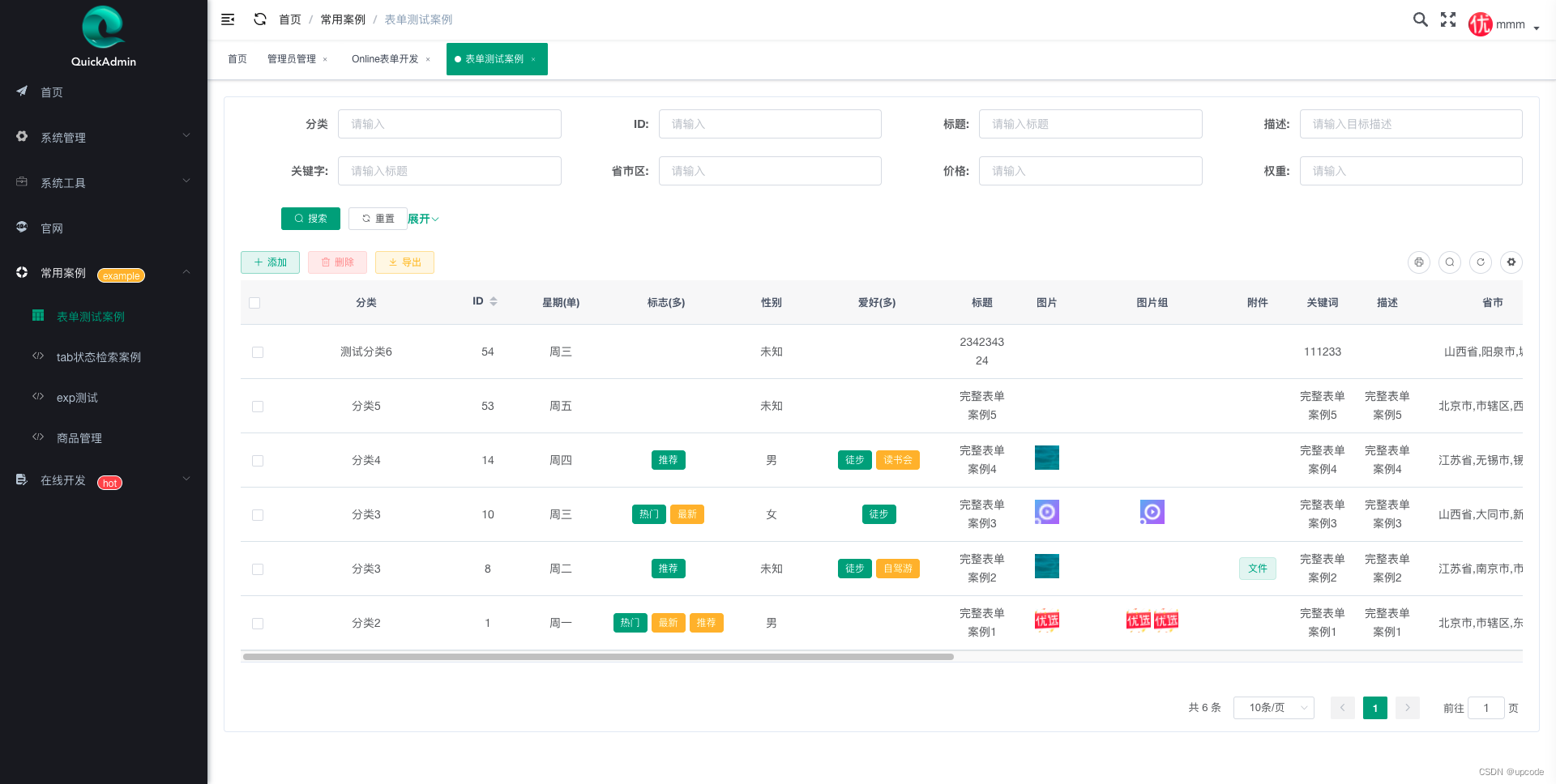Check the row with ID 14
This screenshot has height=784, width=1556.
(x=258, y=461)
